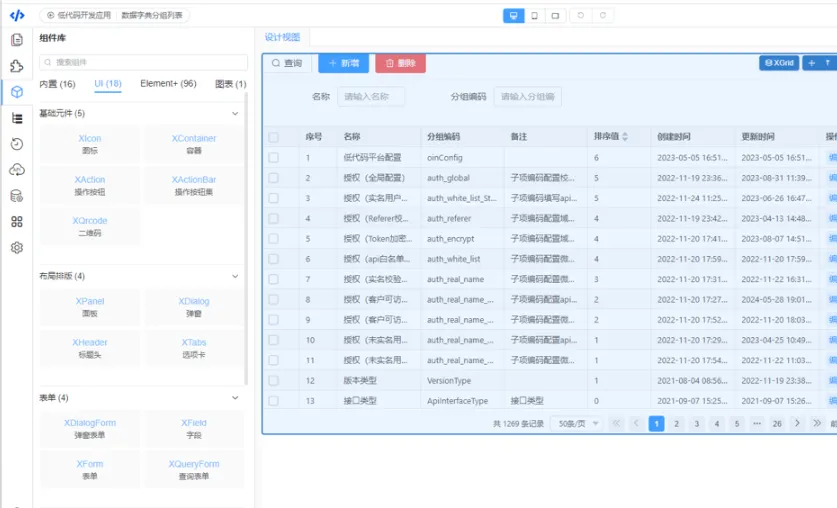837x508 pixels.
Task: Select the XActionBar 操作按钮集 component
Action: pyautogui.click(x=194, y=185)
